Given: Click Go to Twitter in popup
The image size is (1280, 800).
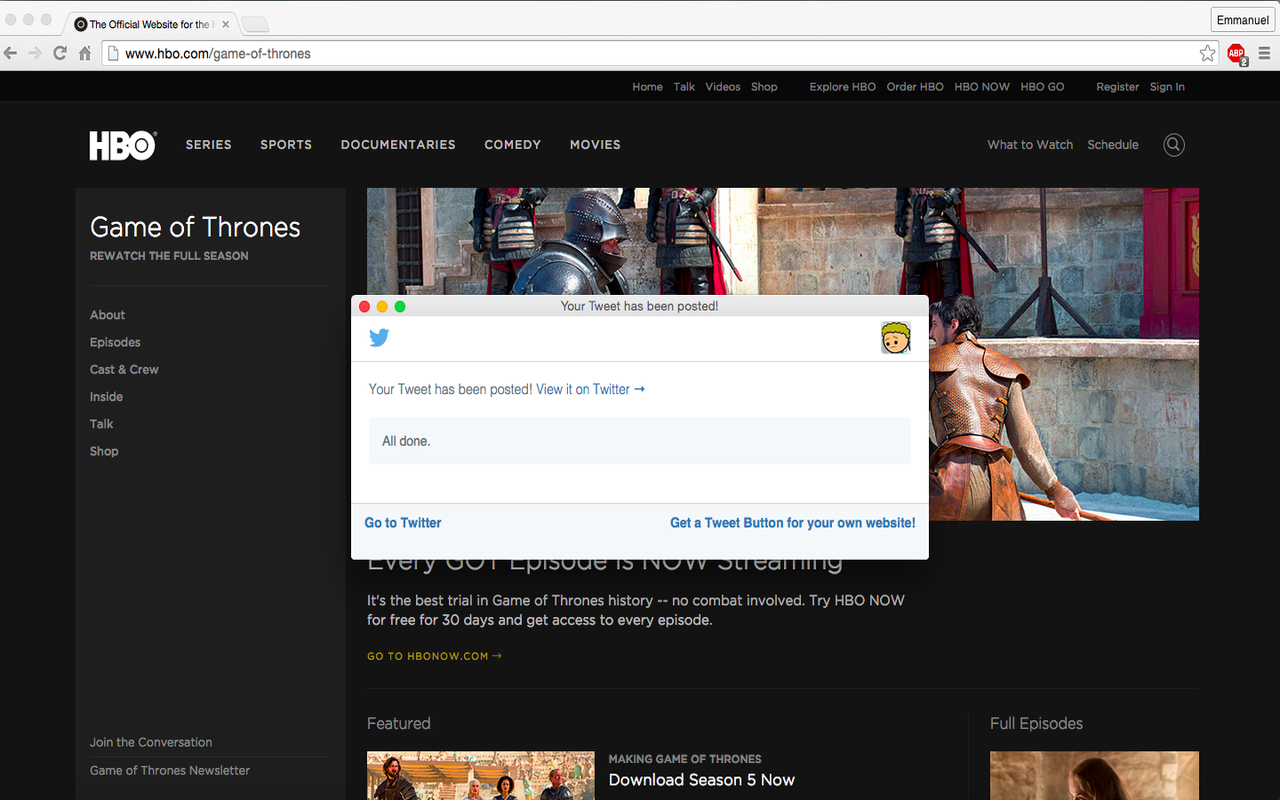Looking at the screenshot, I should coord(403,523).
